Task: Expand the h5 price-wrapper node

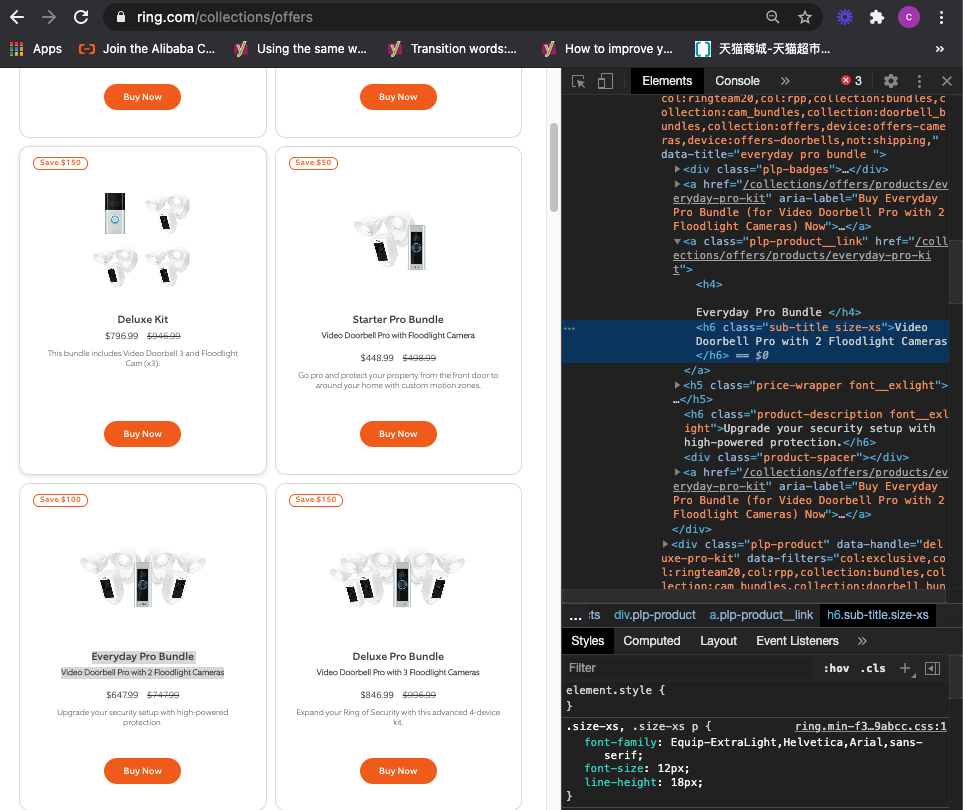Action: point(677,385)
